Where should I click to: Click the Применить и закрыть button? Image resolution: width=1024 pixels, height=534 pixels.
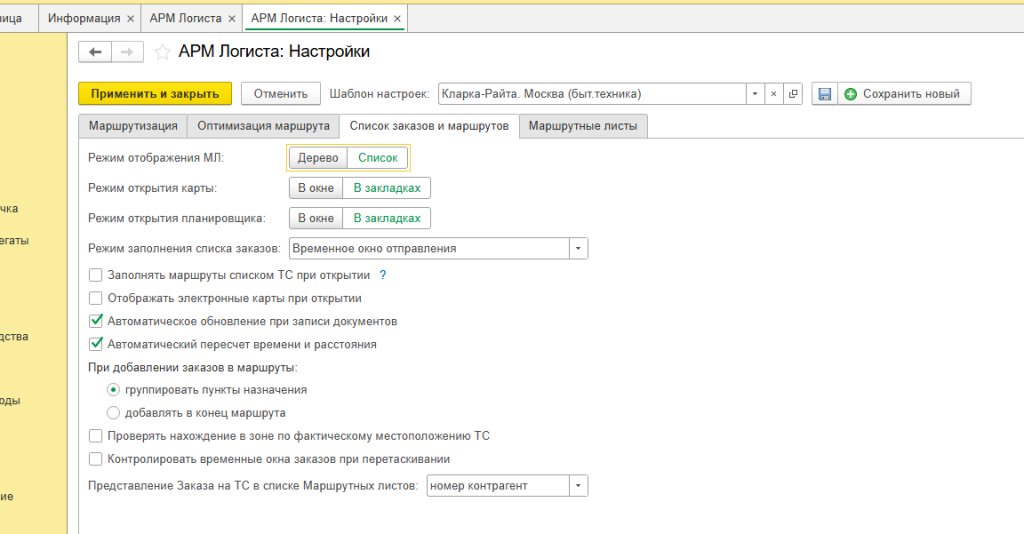point(155,94)
